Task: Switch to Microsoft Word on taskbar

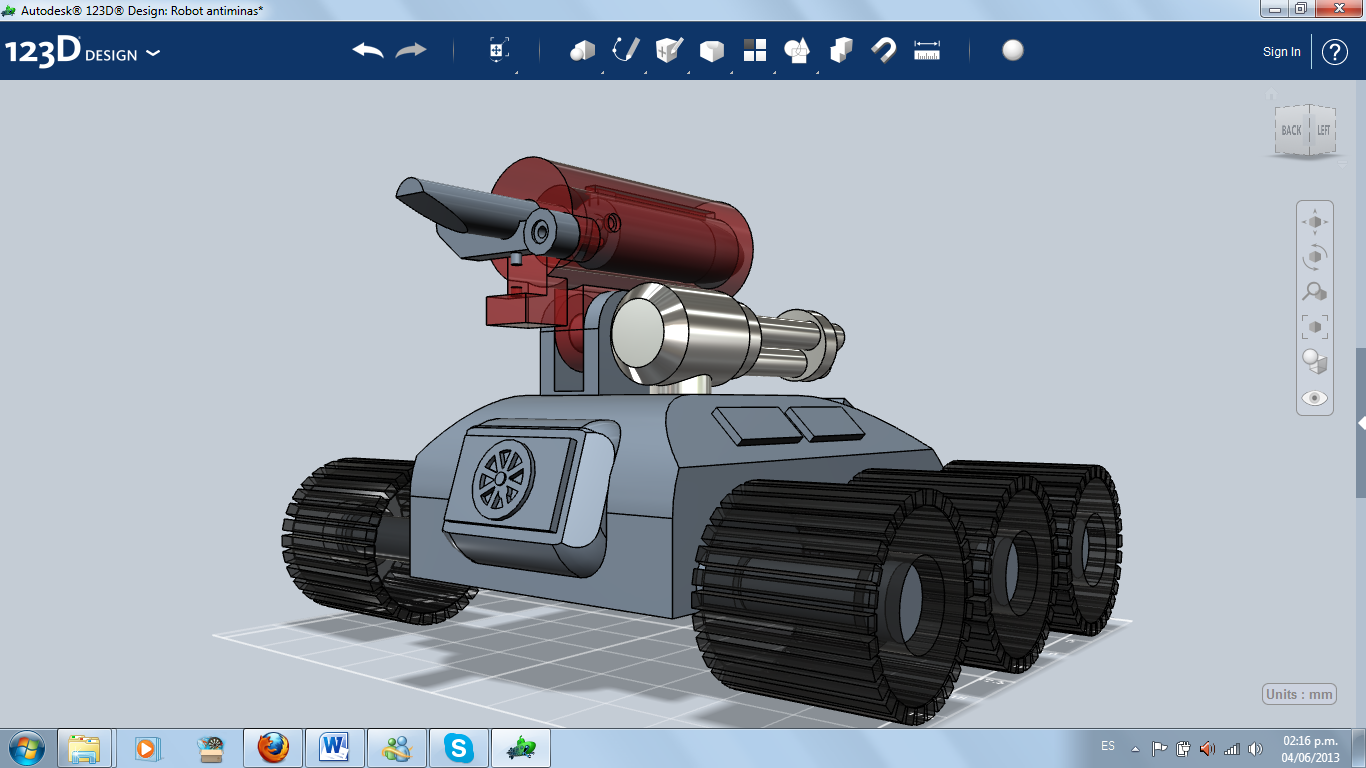Action: click(x=334, y=748)
